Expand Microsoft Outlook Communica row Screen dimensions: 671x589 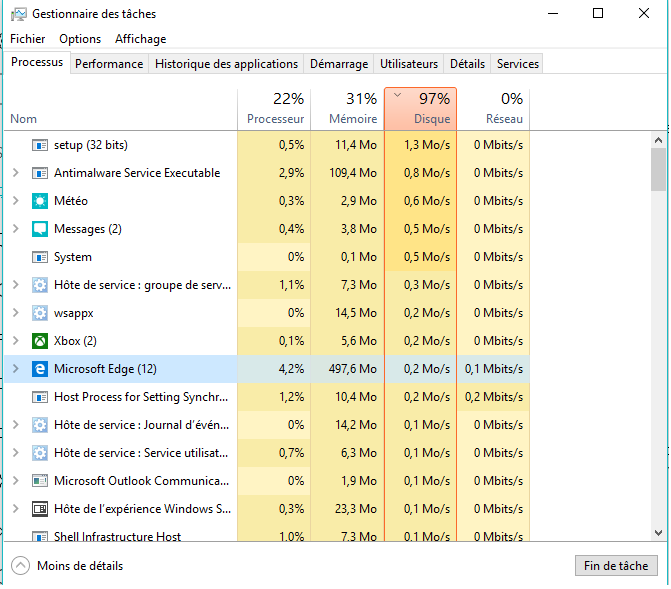tap(16, 481)
